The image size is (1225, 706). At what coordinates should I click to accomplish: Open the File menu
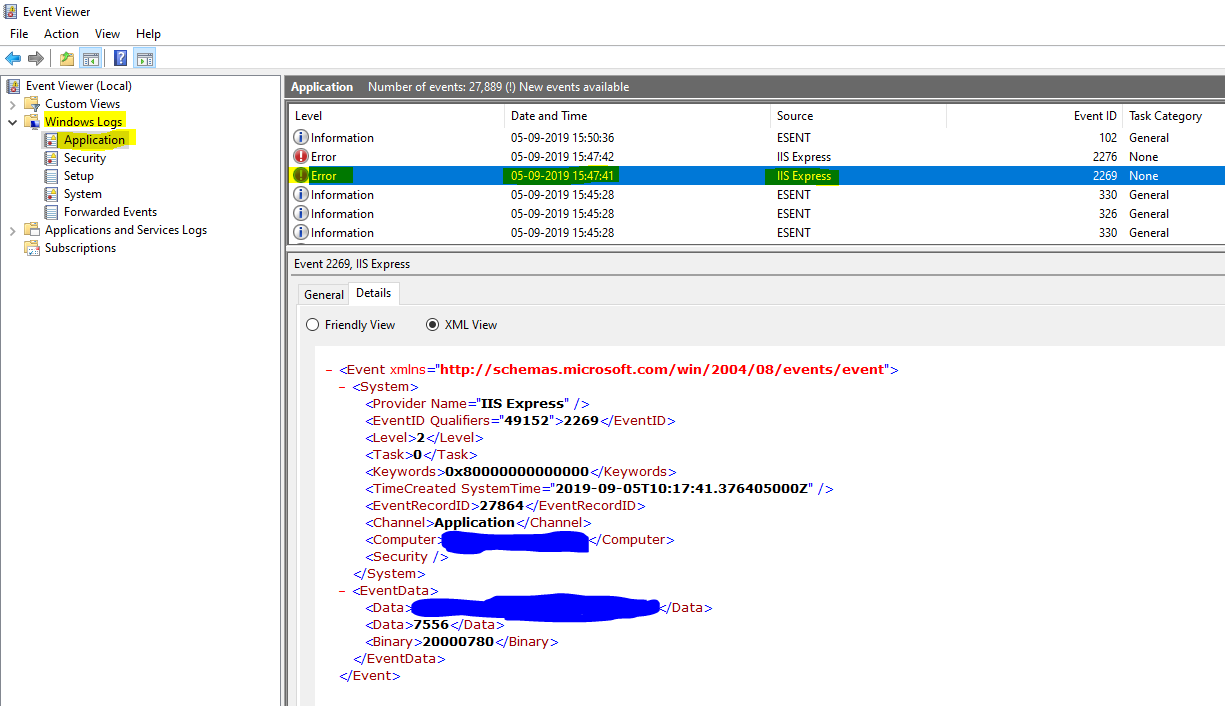pyautogui.click(x=19, y=34)
